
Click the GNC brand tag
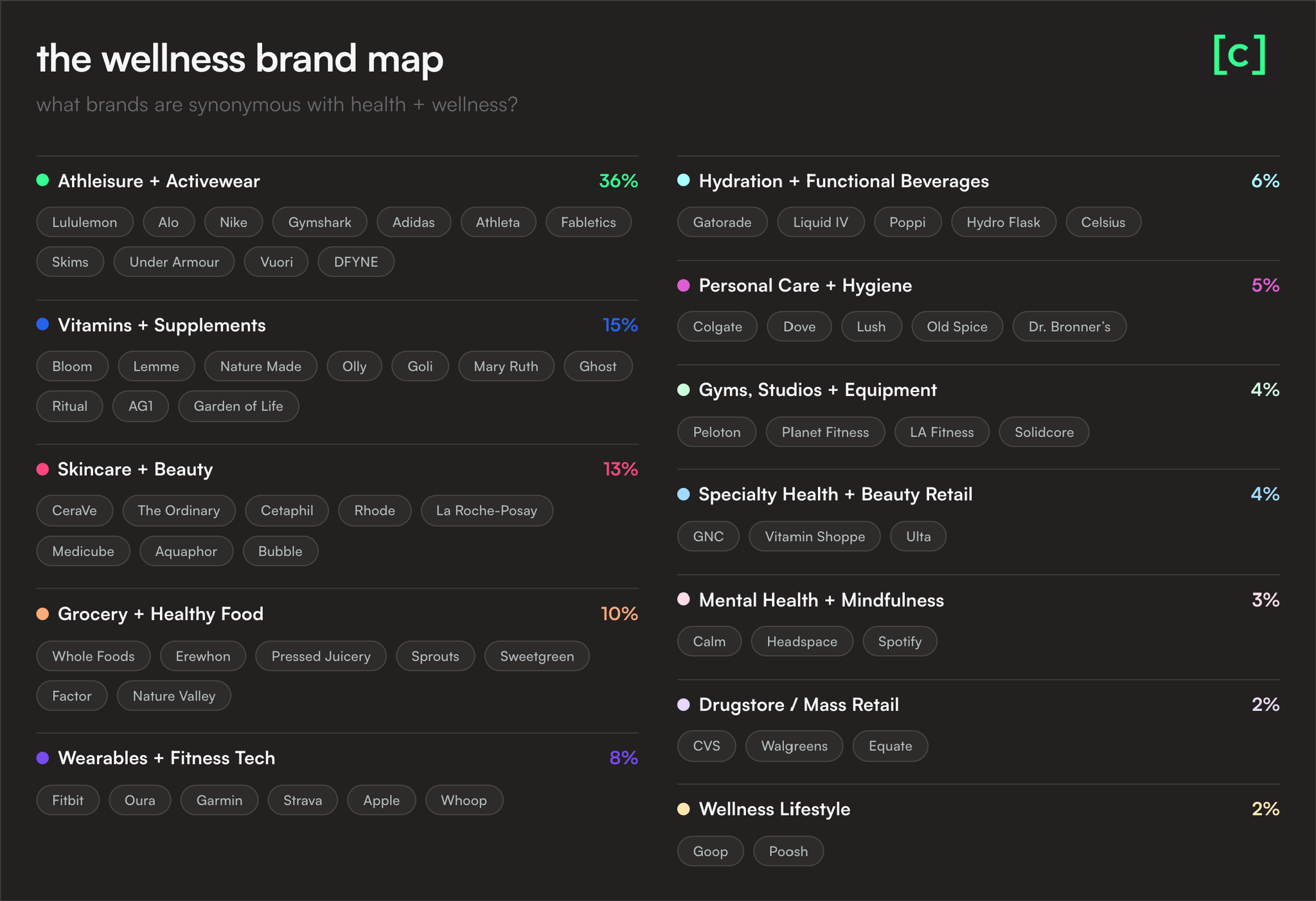coord(709,537)
